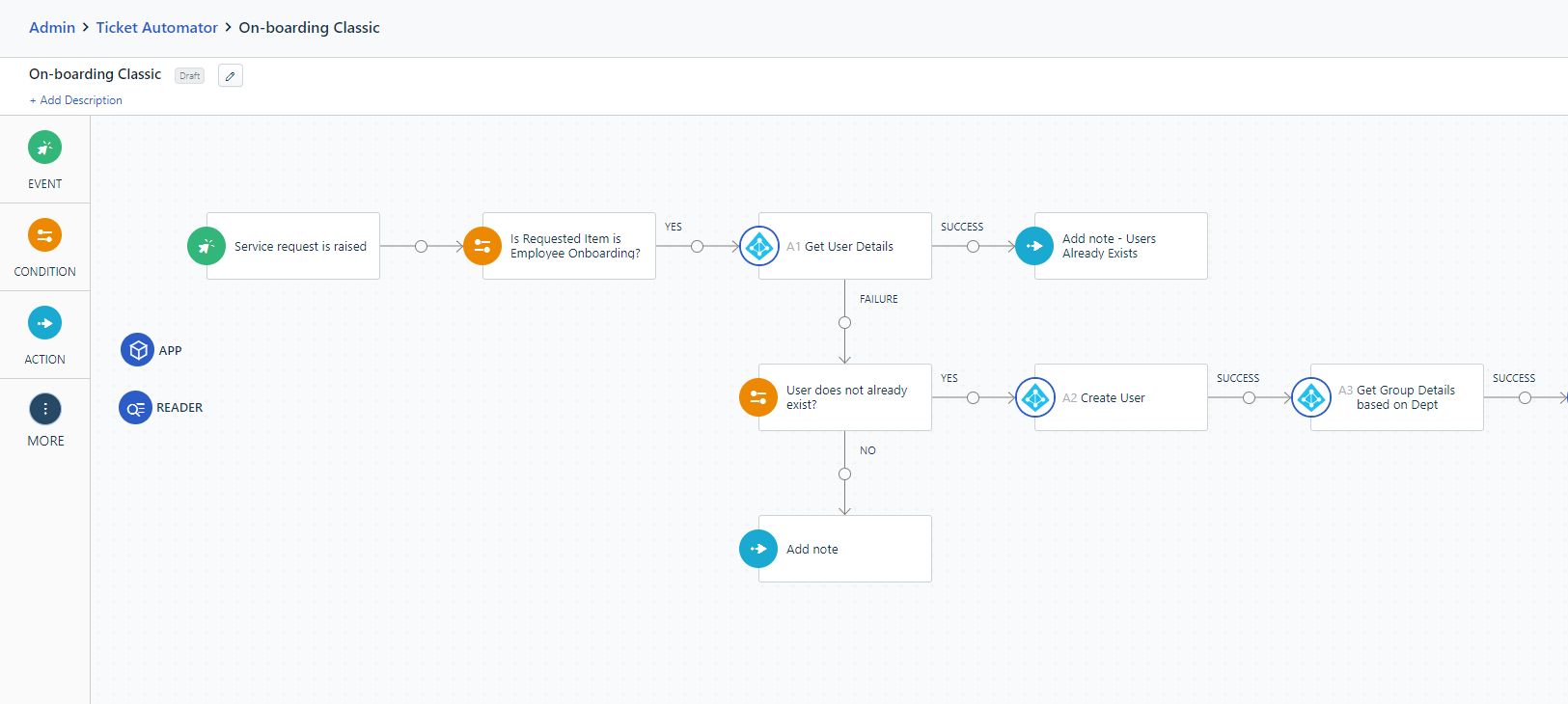Open the Admin breadcrumb link

tap(52, 28)
